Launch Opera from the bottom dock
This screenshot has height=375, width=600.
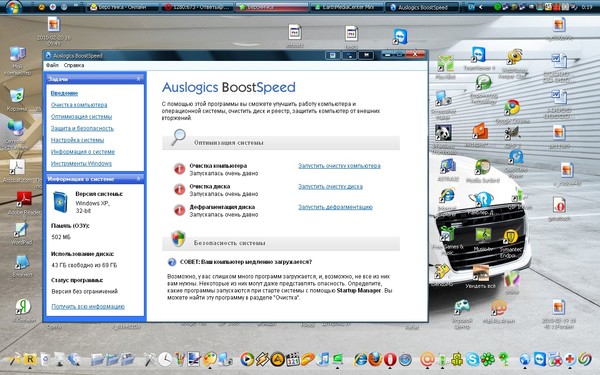[390, 360]
